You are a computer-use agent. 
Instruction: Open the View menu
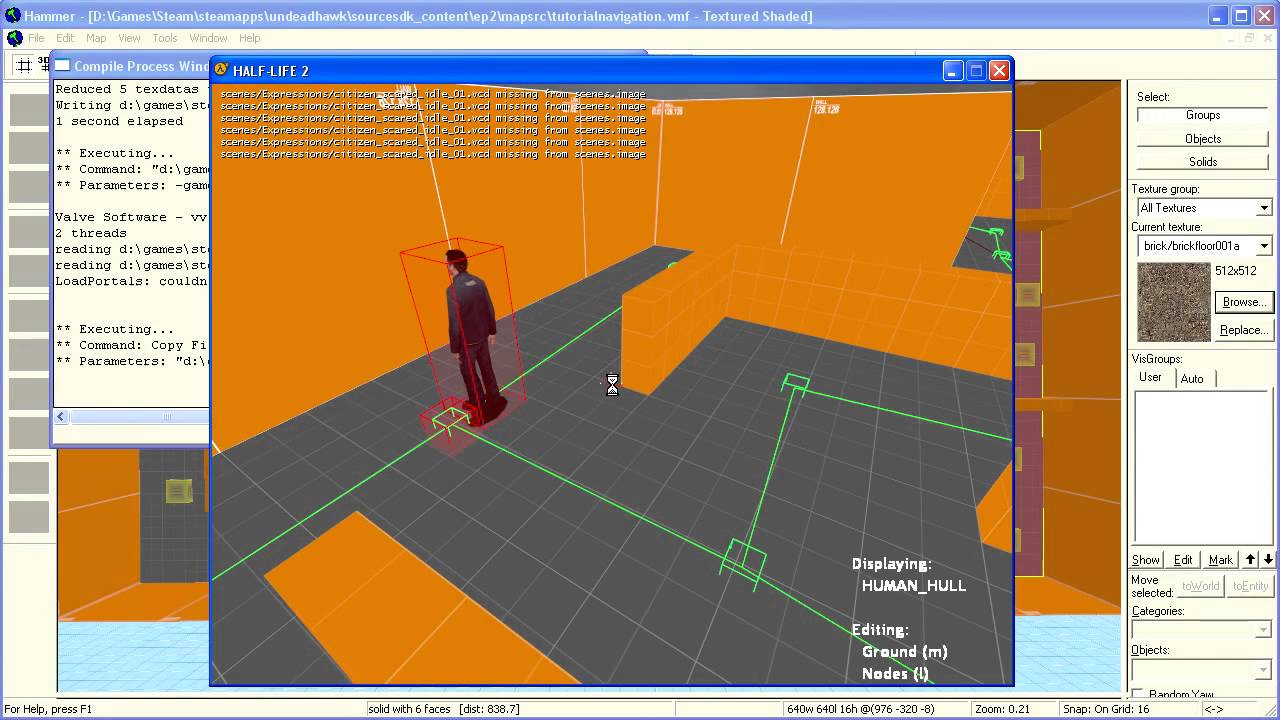tap(129, 38)
